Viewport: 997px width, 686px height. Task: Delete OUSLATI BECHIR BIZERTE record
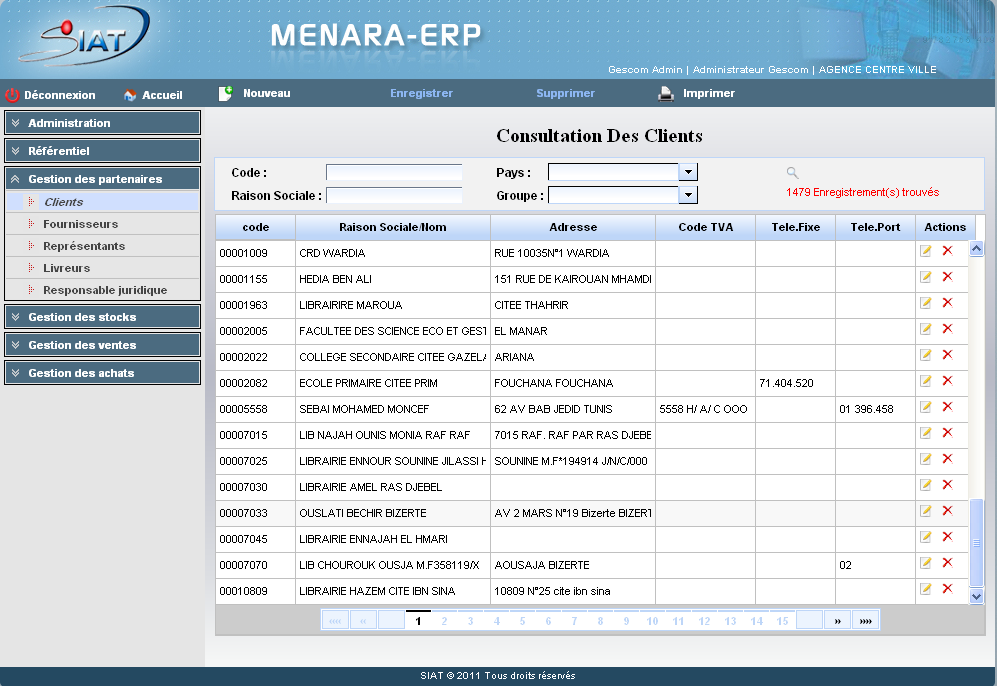point(947,511)
